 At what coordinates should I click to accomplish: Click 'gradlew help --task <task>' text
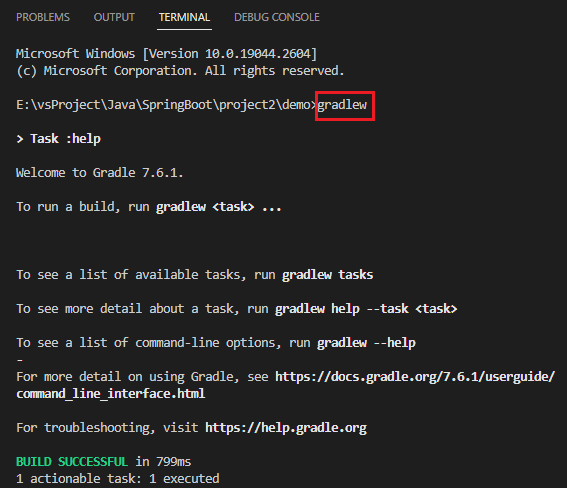point(366,309)
